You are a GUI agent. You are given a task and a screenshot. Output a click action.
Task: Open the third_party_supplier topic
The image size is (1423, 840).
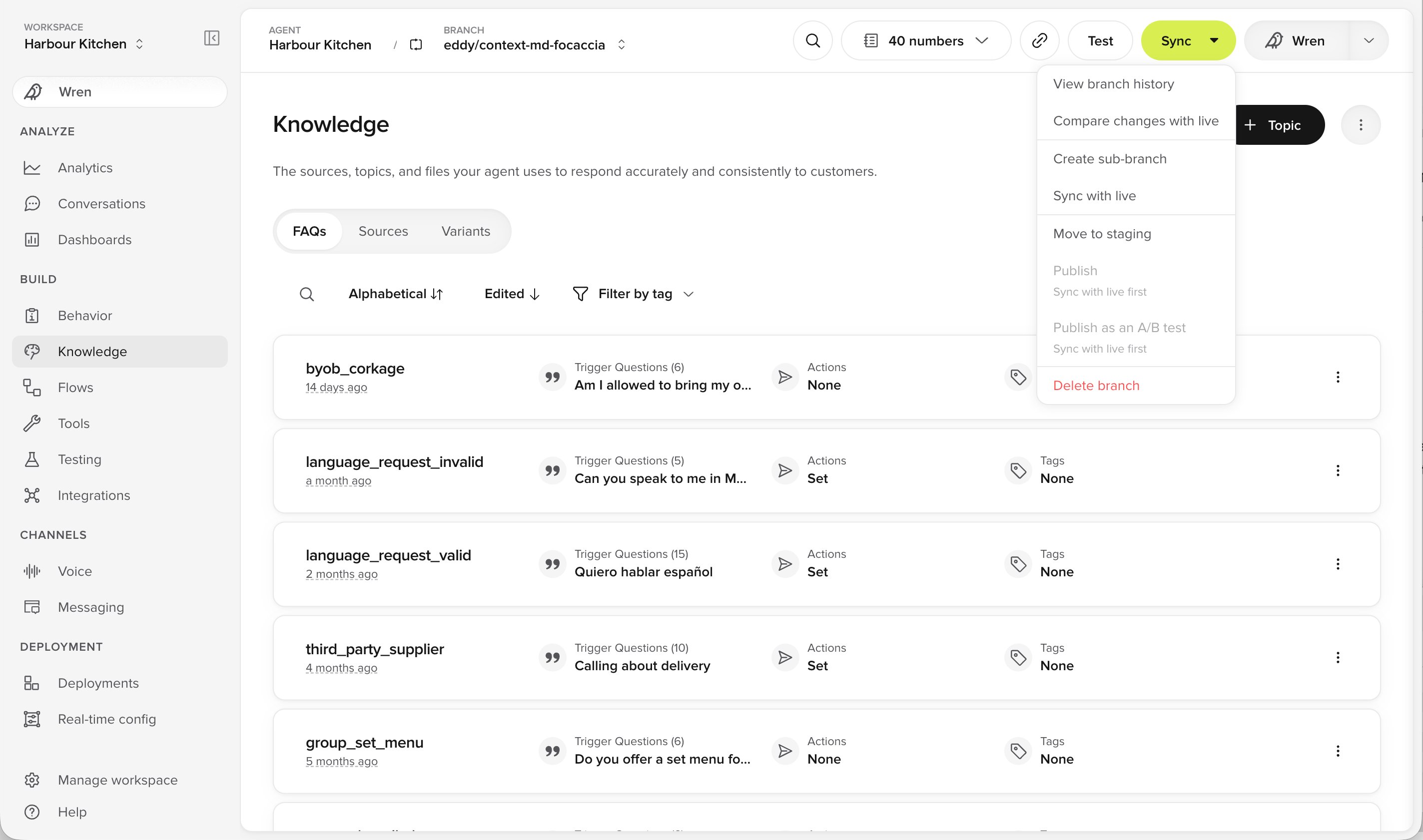coord(374,649)
